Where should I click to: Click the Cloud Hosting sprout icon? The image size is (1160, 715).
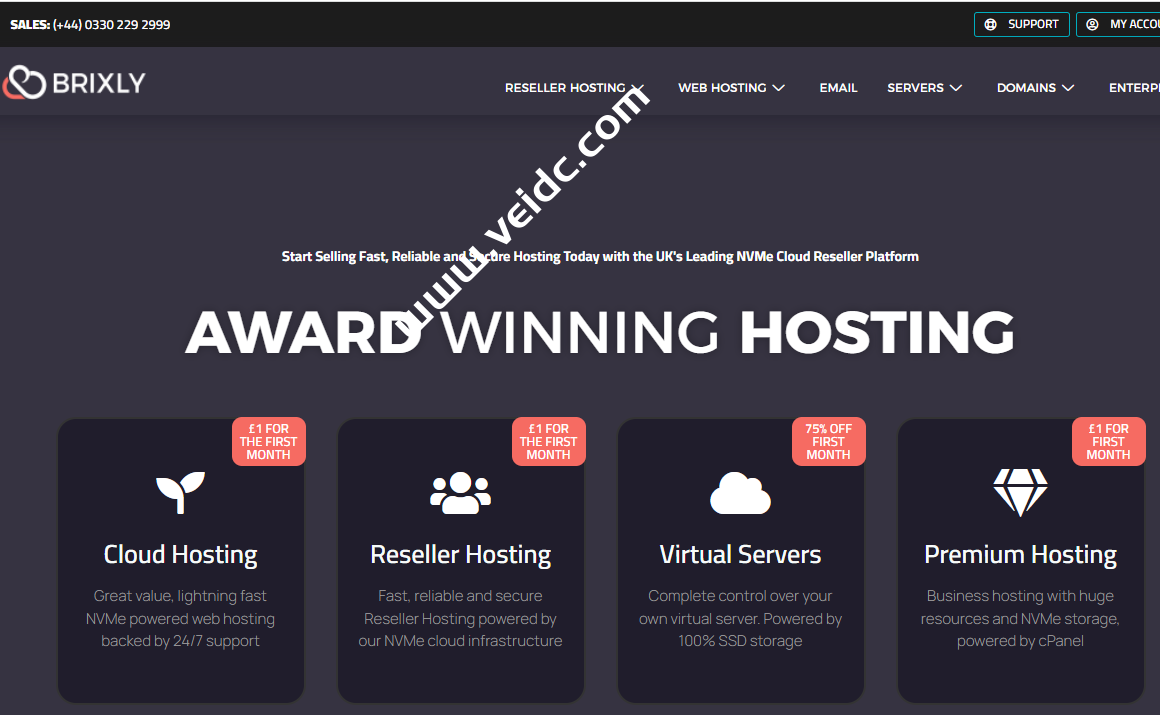click(x=181, y=492)
